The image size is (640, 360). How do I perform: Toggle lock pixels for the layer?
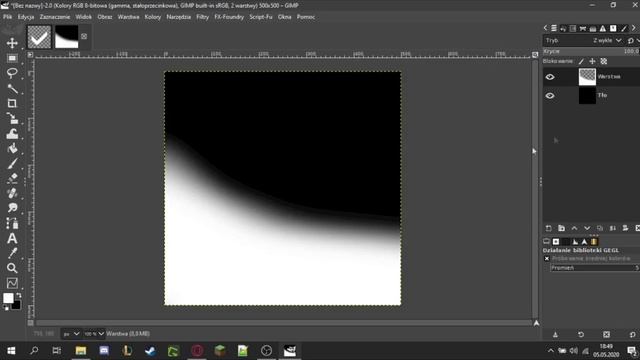coord(581,61)
